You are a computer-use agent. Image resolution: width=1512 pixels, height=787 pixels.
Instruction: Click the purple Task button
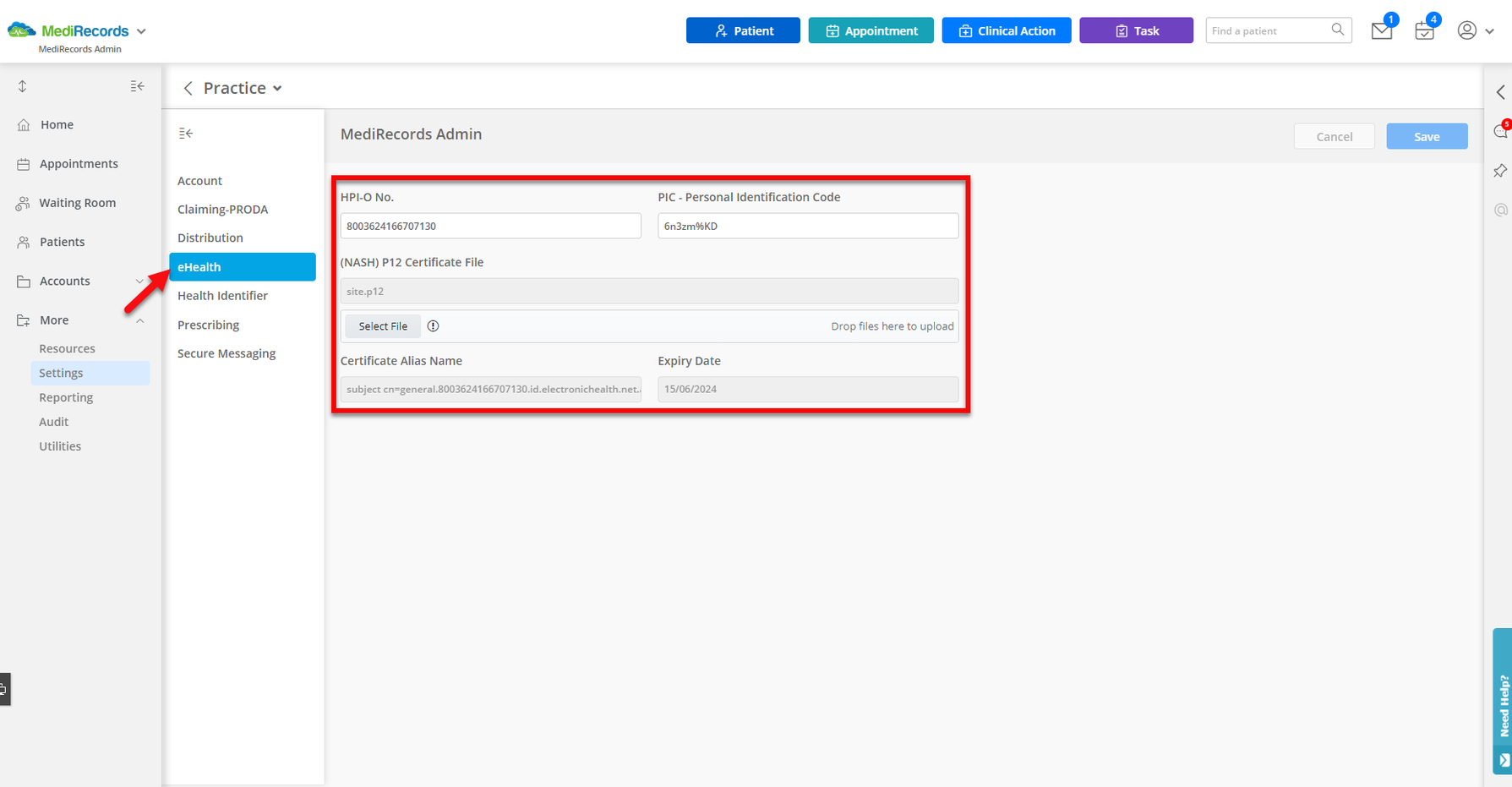point(1136,30)
